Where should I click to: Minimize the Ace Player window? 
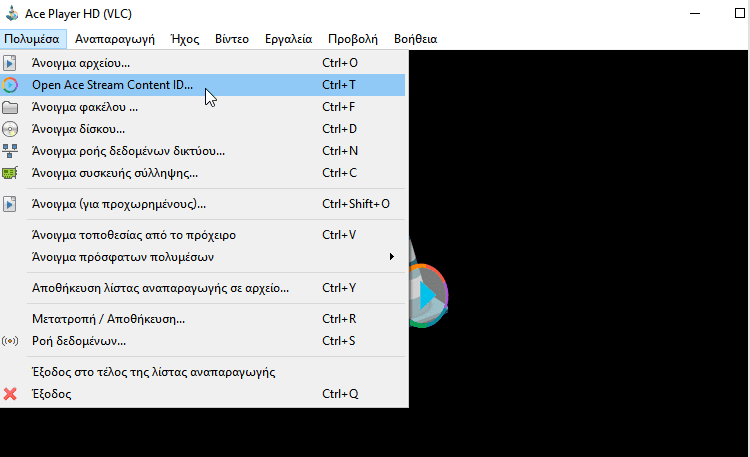695,13
